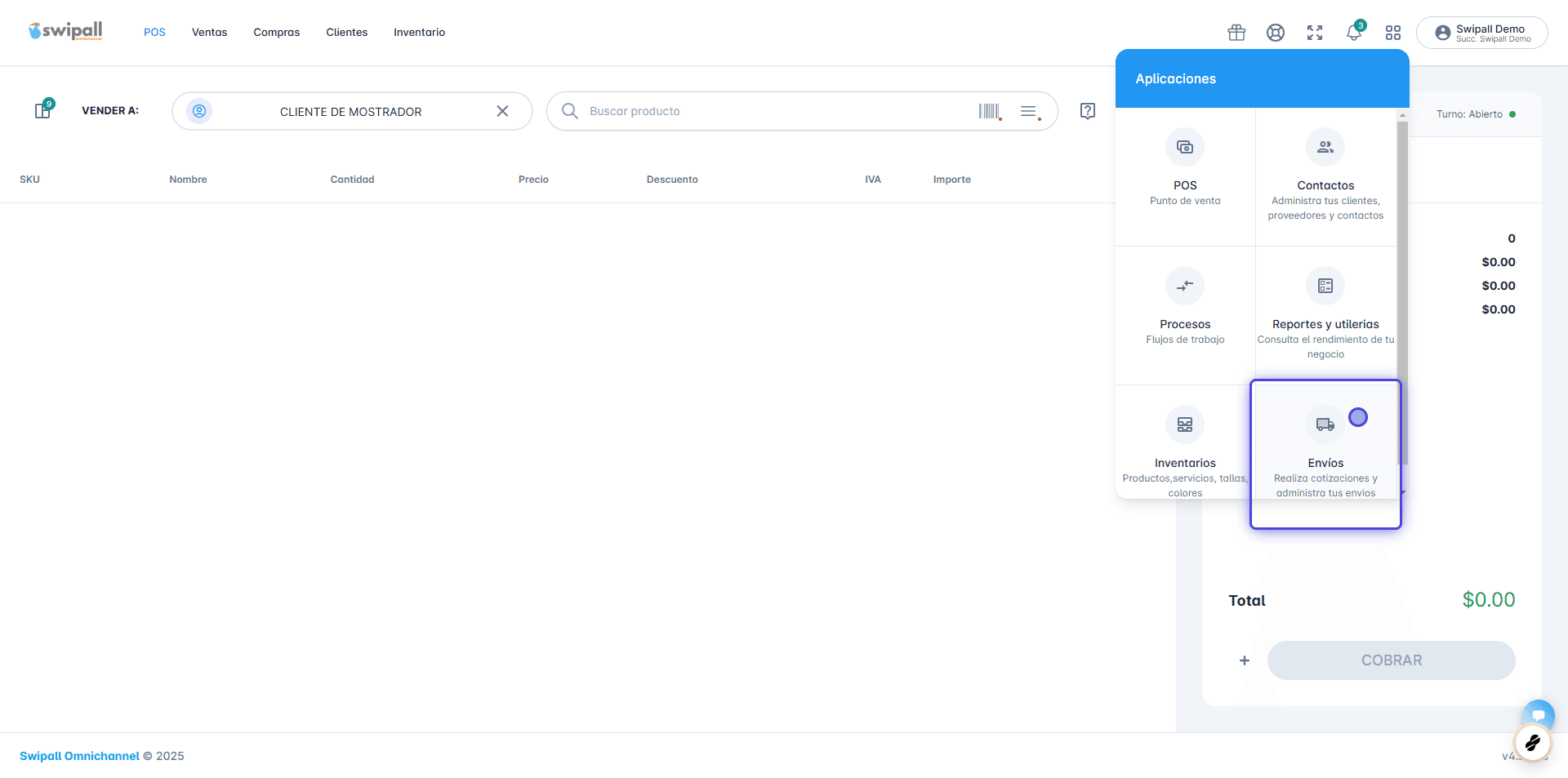Open the Procesos application tile
The width and height of the screenshot is (1568, 778).
click(x=1185, y=315)
